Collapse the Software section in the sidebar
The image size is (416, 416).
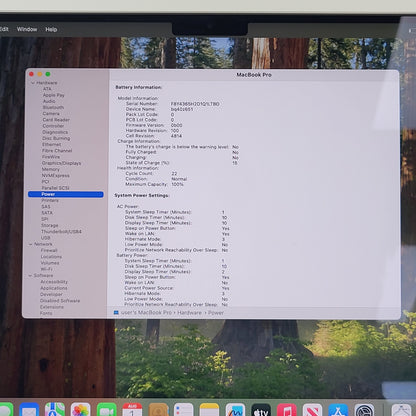[30, 276]
